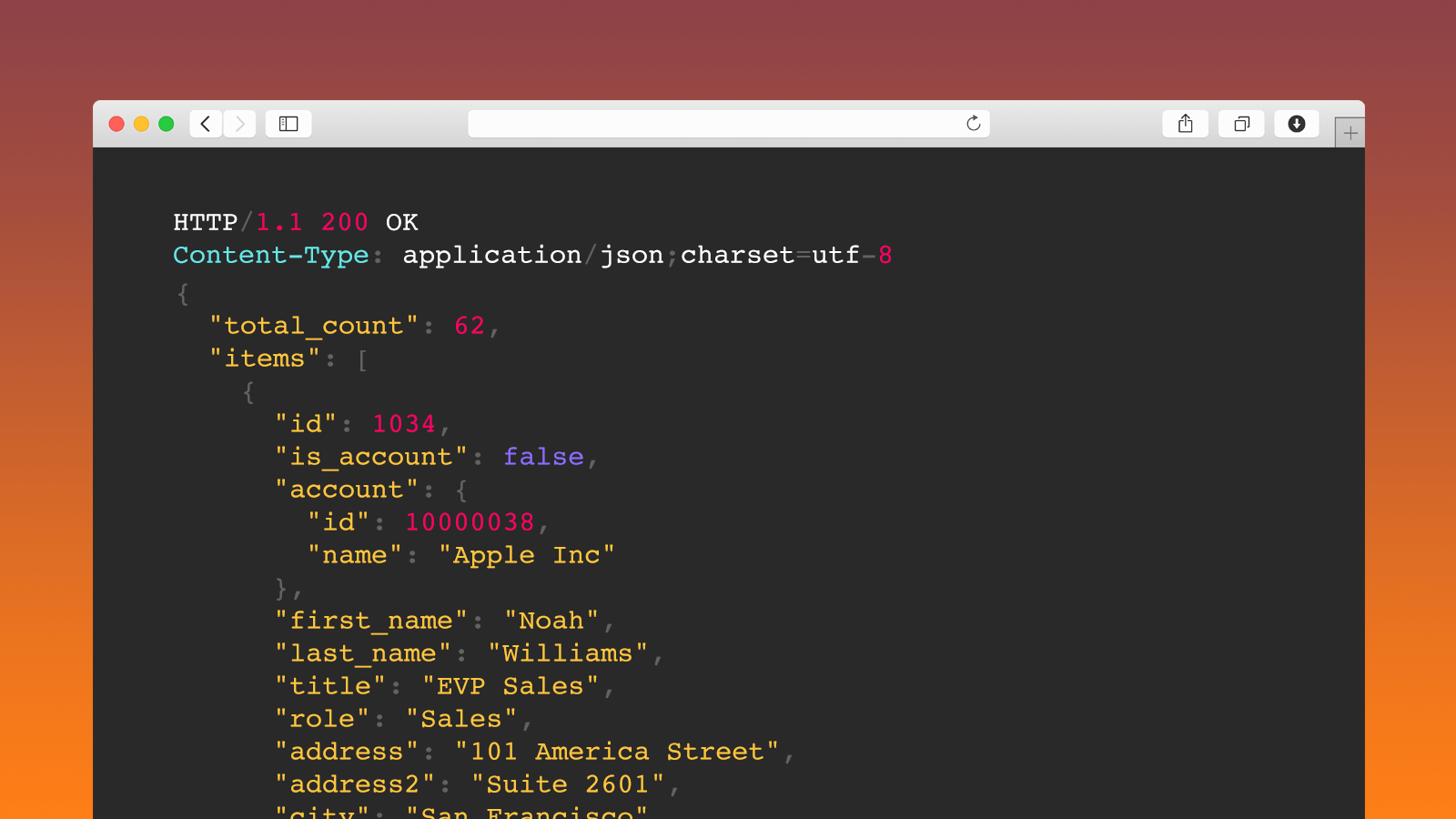This screenshot has width=1456, height=819.
Task: Reload the current page
Action: (x=973, y=124)
